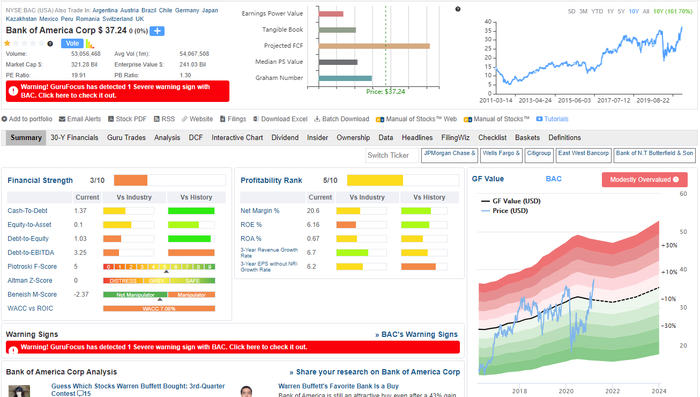Open BAC's Warning Signs link
The width and height of the screenshot is (700, 397).
coord(417,334)
